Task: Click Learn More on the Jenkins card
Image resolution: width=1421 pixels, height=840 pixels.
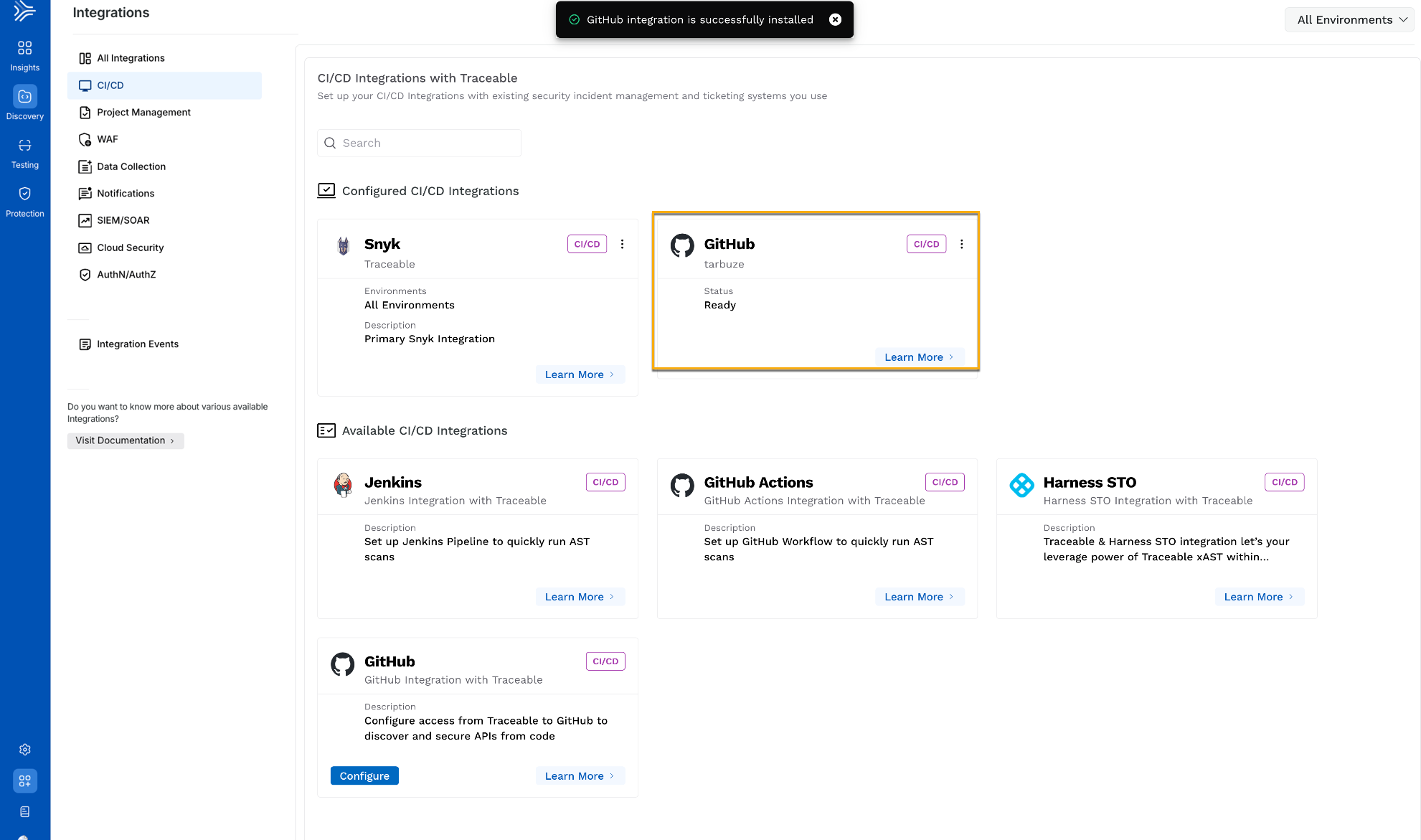Action: pos(580,597)
